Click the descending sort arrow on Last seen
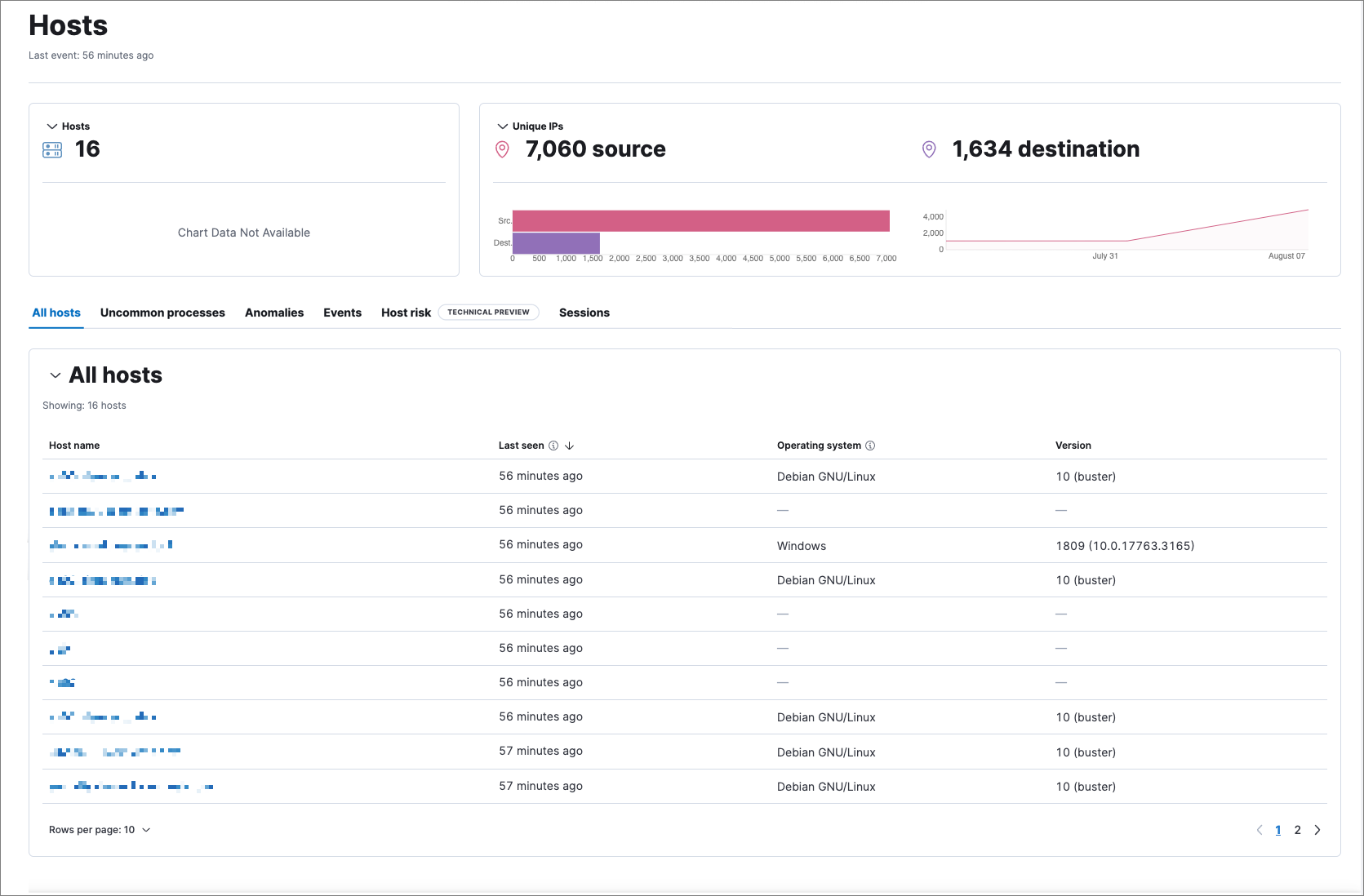Screen dimensions: 1364x896 [x=570, y=446]
